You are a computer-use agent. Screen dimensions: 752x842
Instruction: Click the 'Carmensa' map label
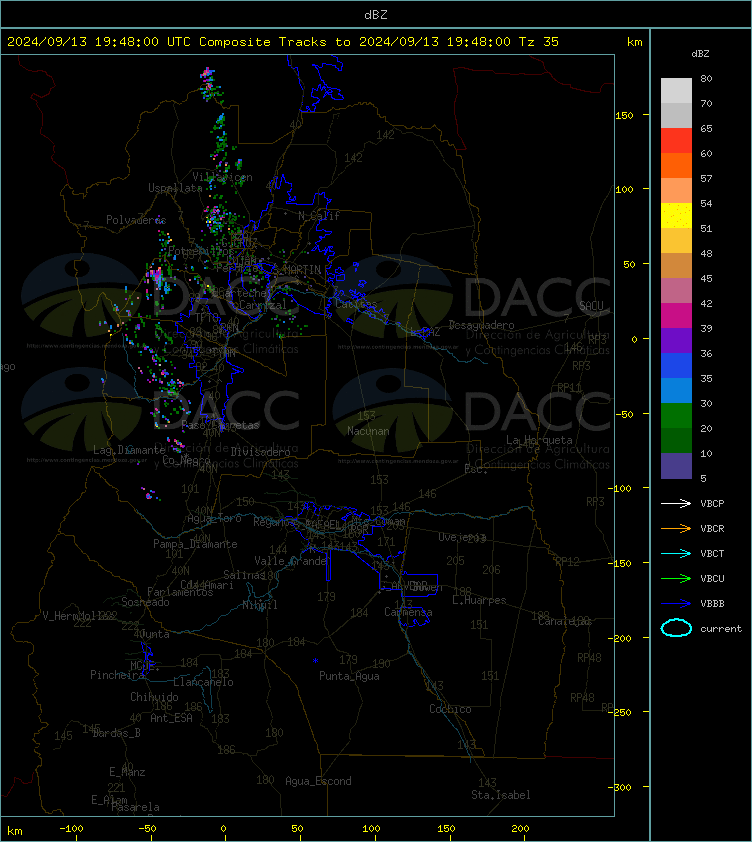click(408, 612)
